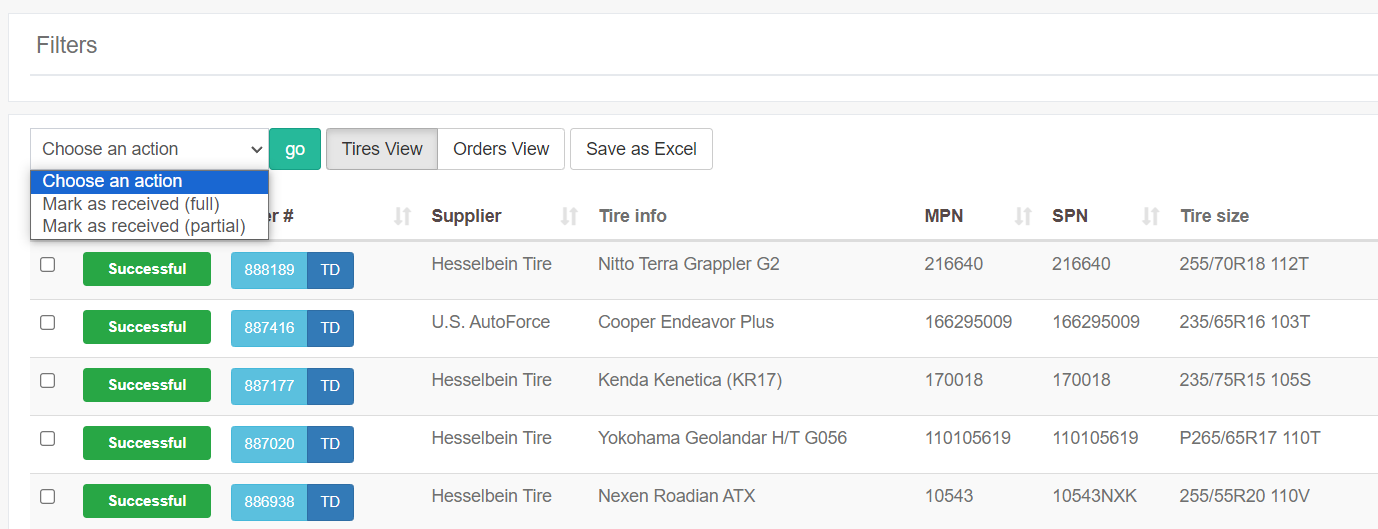This screenshot has width=1378, height=529.
Task: Open order number 887416
Action: click(269, 328)
